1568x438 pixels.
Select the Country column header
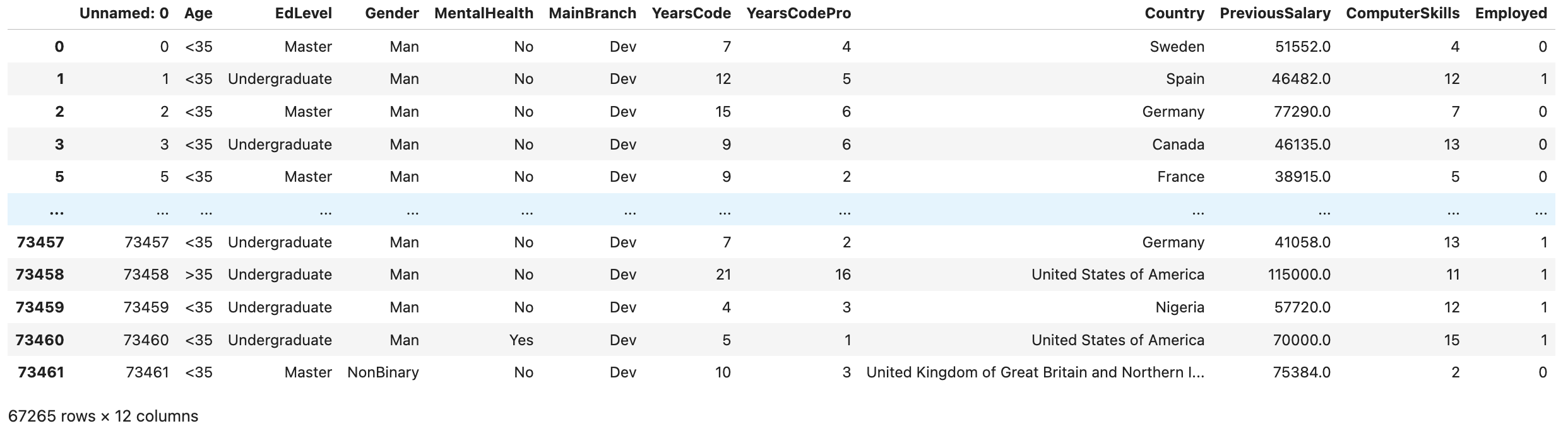(x=1174, y=13)
